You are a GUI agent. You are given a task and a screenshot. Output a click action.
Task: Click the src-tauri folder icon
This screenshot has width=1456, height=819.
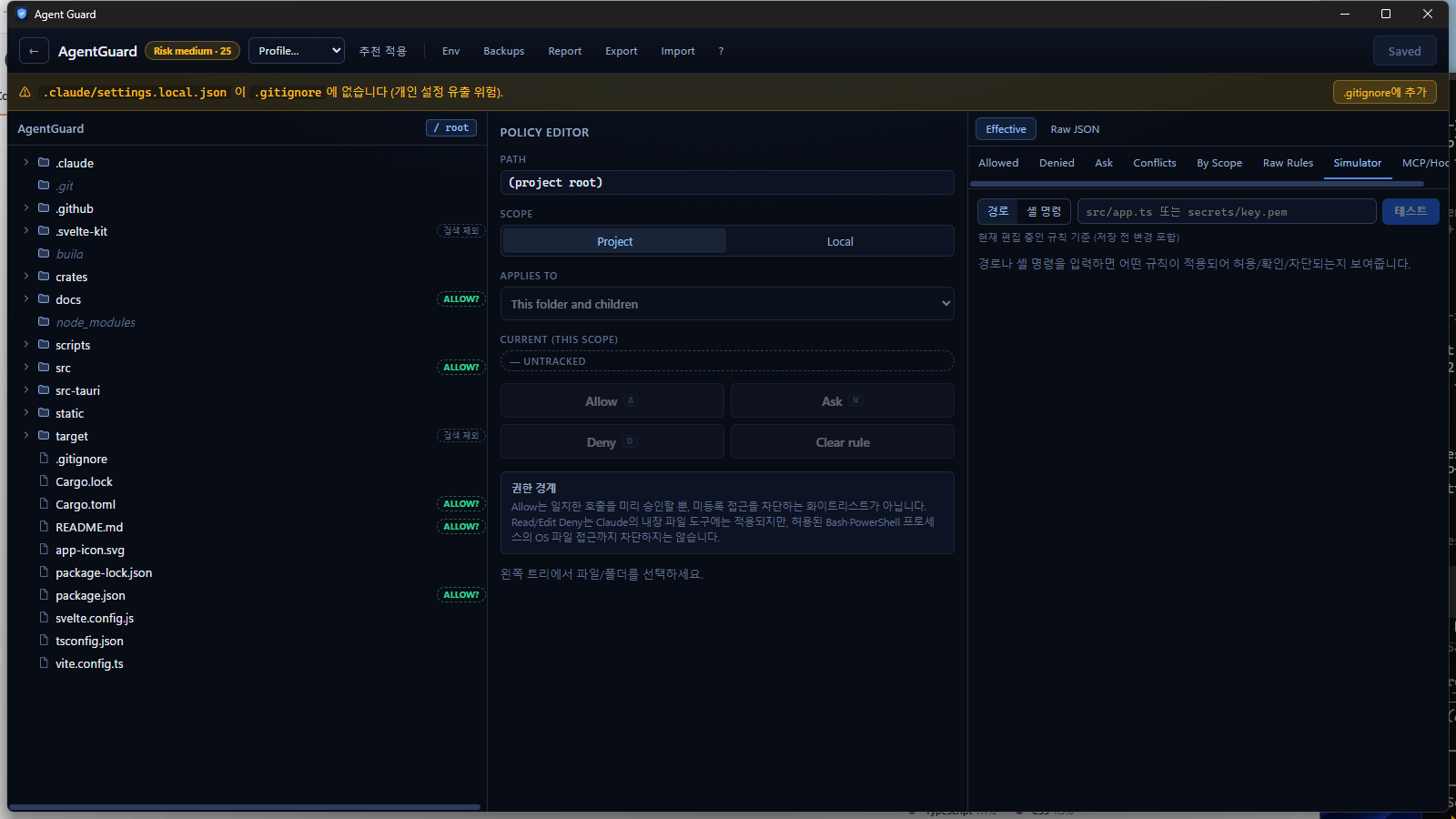click(44, 389)
